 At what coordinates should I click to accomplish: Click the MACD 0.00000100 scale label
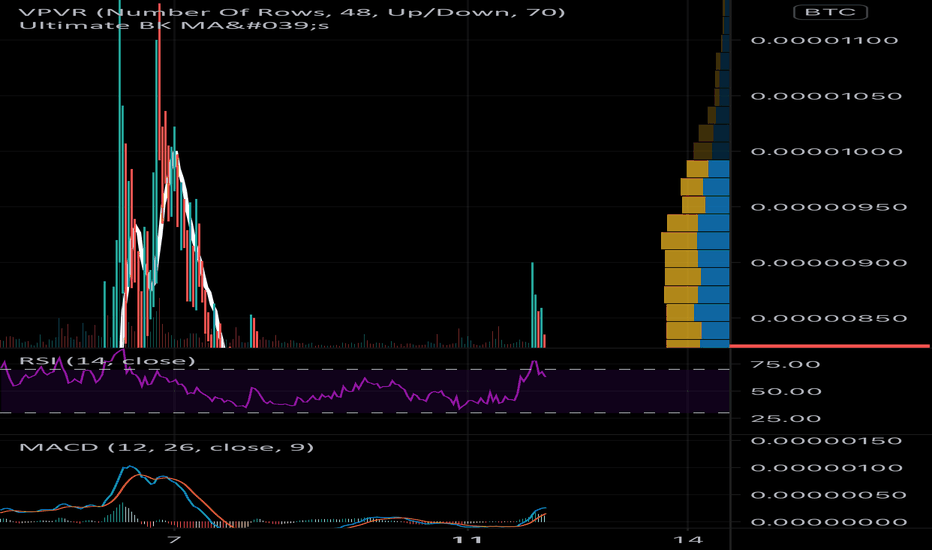(x=827, y=468)
